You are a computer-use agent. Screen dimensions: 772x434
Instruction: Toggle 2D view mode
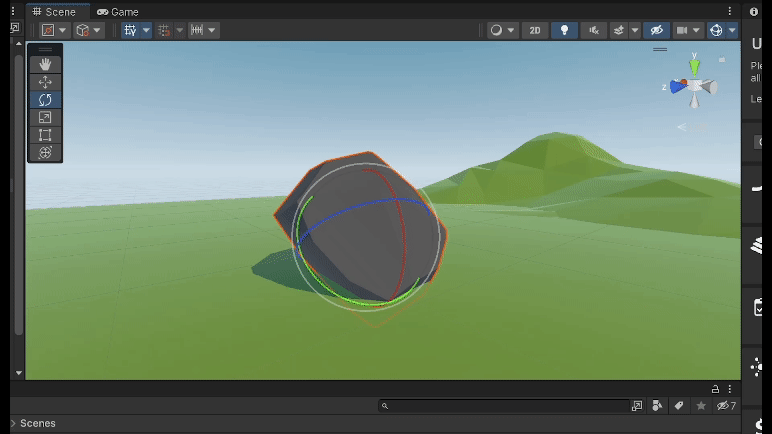(535, 30)
